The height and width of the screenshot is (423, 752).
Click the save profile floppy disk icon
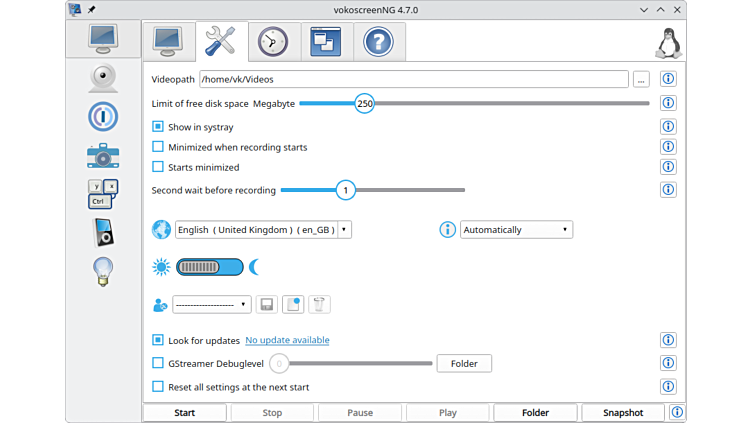coord(266,304)
